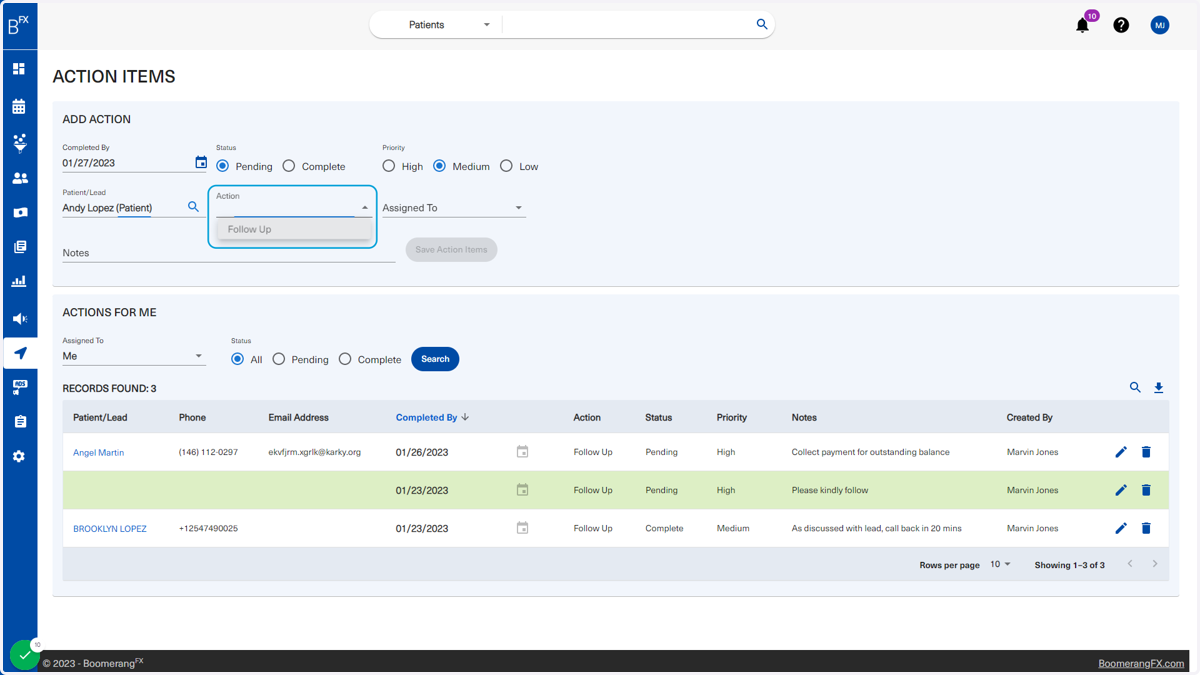This screenshot has height=675, width=1200.
Task: Open date picker for 01/26/2023 row
Action: [x=522, y=452]
